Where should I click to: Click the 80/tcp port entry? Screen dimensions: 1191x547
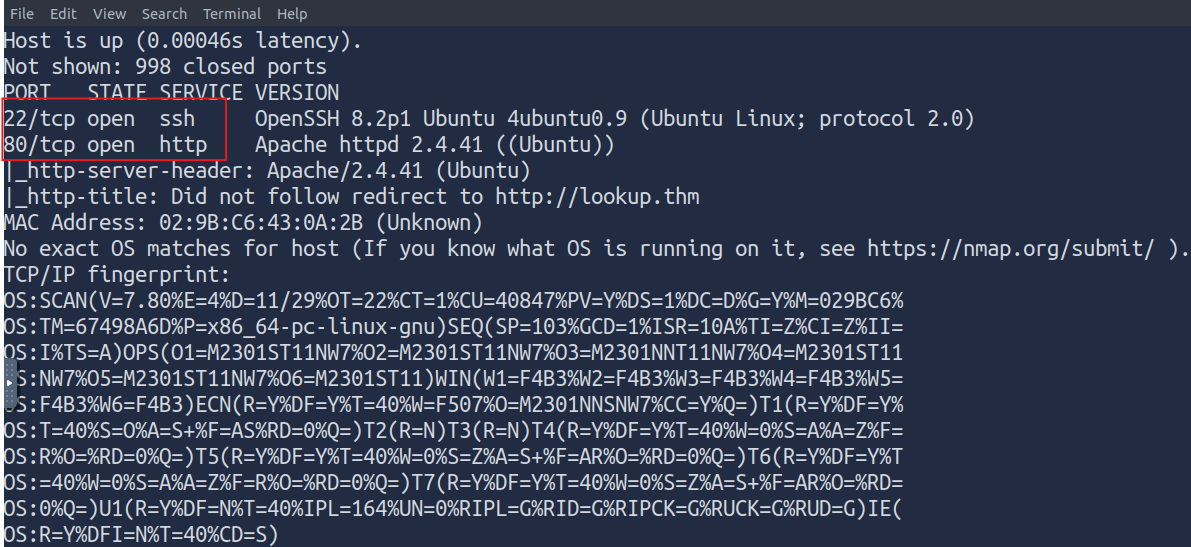pyautogui.click(x=39, y=145)
